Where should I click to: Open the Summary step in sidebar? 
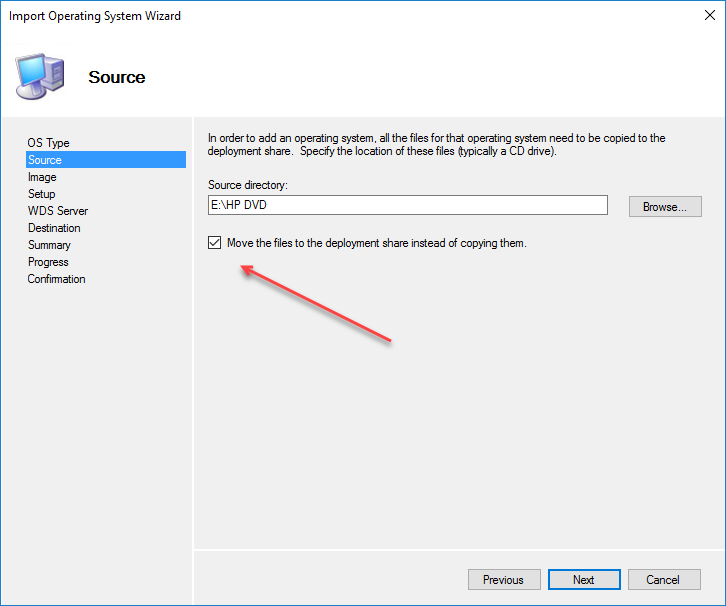coord(49,245)
